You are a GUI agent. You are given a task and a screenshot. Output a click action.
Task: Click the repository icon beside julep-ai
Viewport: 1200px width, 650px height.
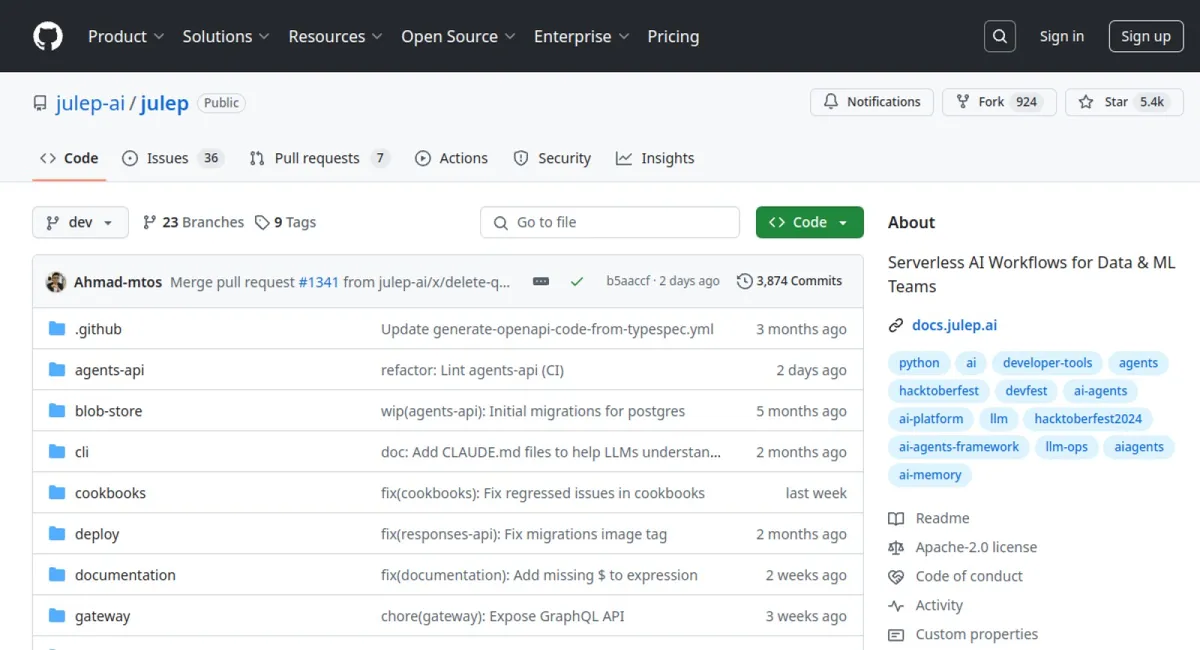pos(40,103)
